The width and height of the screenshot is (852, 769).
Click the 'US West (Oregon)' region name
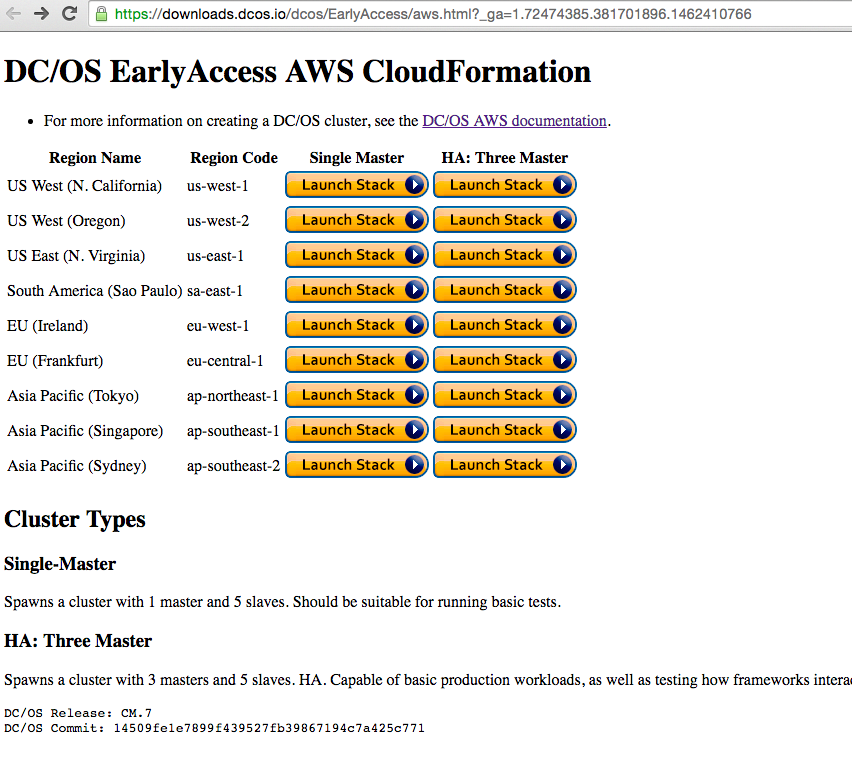pyautogui.click(x=66, y=221)
